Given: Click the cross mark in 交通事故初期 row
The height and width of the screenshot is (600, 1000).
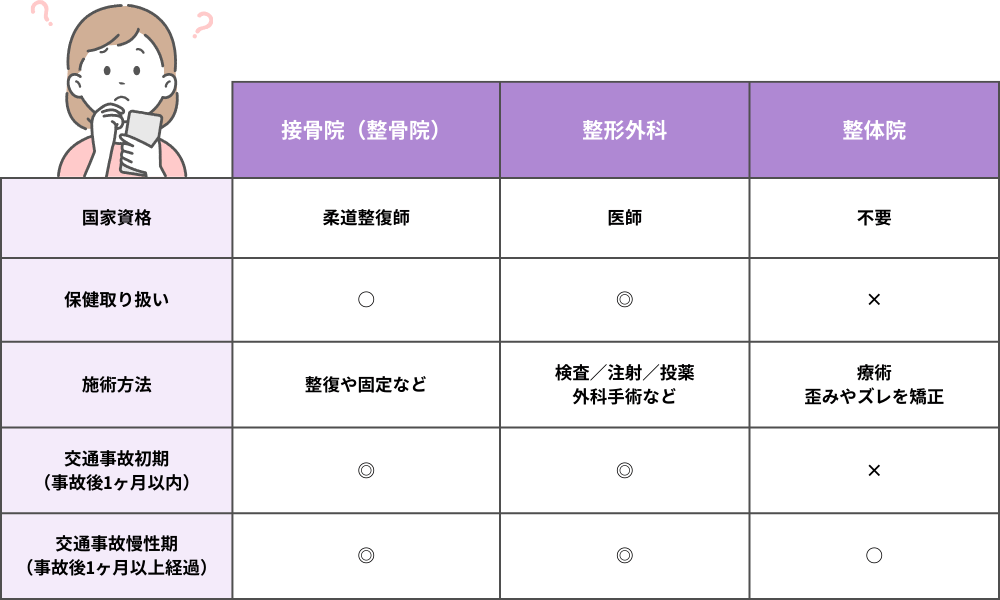Looking at the screenshot, I should coord(874,469).
